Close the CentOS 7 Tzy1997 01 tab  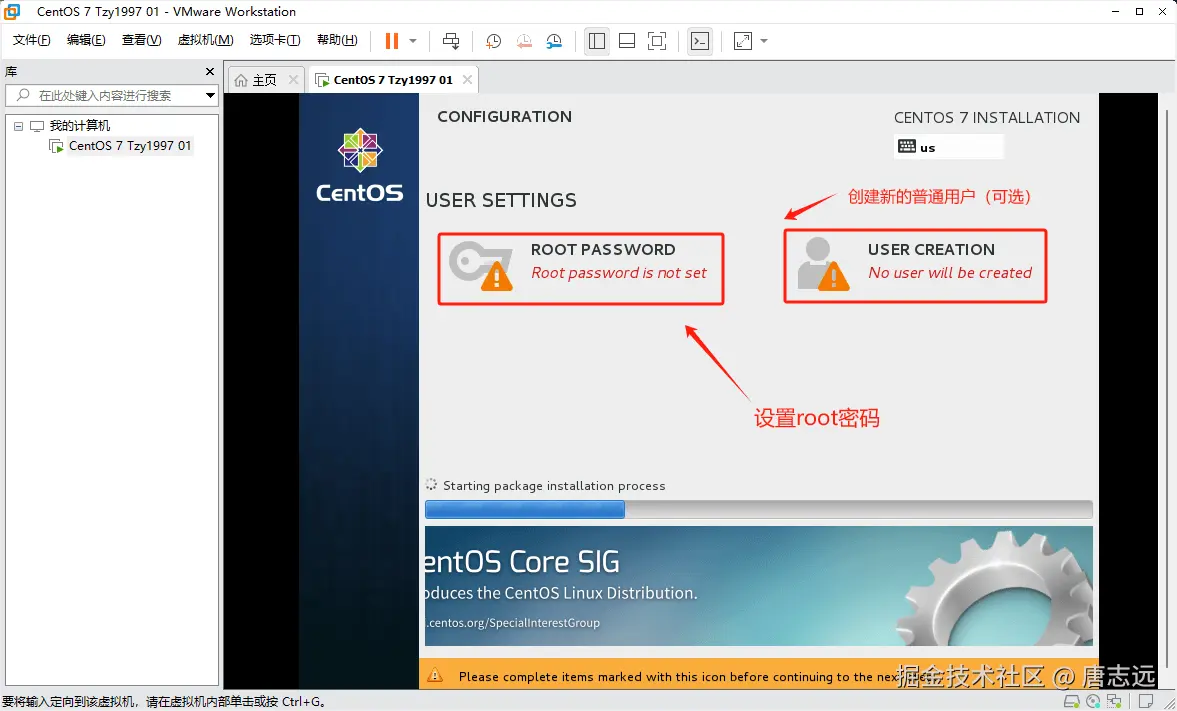tap(468, 80)
